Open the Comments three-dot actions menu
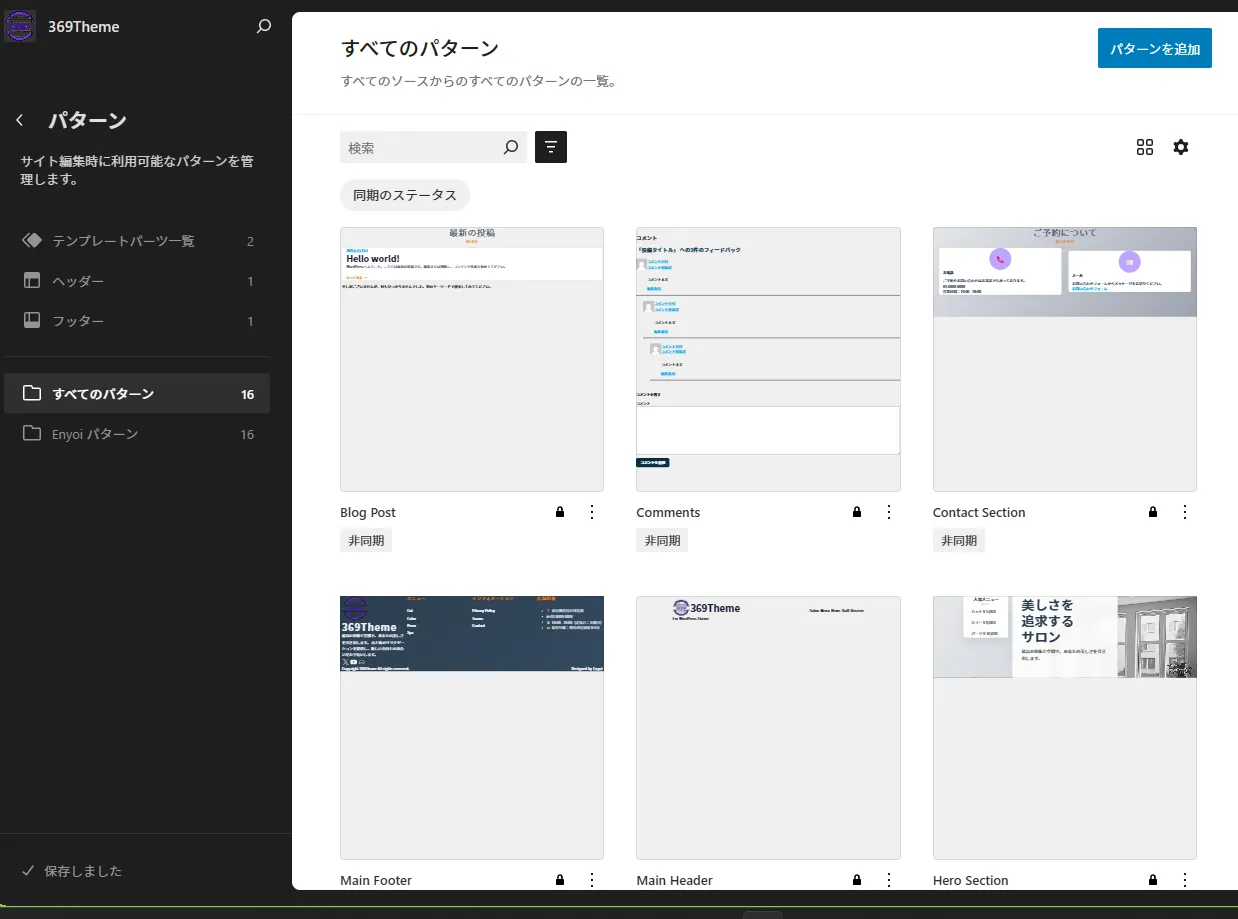Image resolution: width=1238 pixels, height=919 pixels. tap(888, 512)
